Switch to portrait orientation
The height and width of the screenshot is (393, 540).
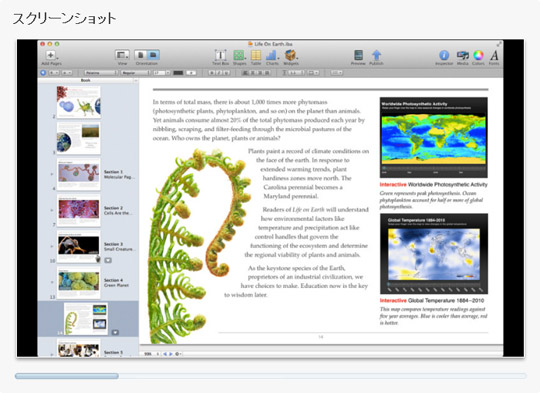141,55
